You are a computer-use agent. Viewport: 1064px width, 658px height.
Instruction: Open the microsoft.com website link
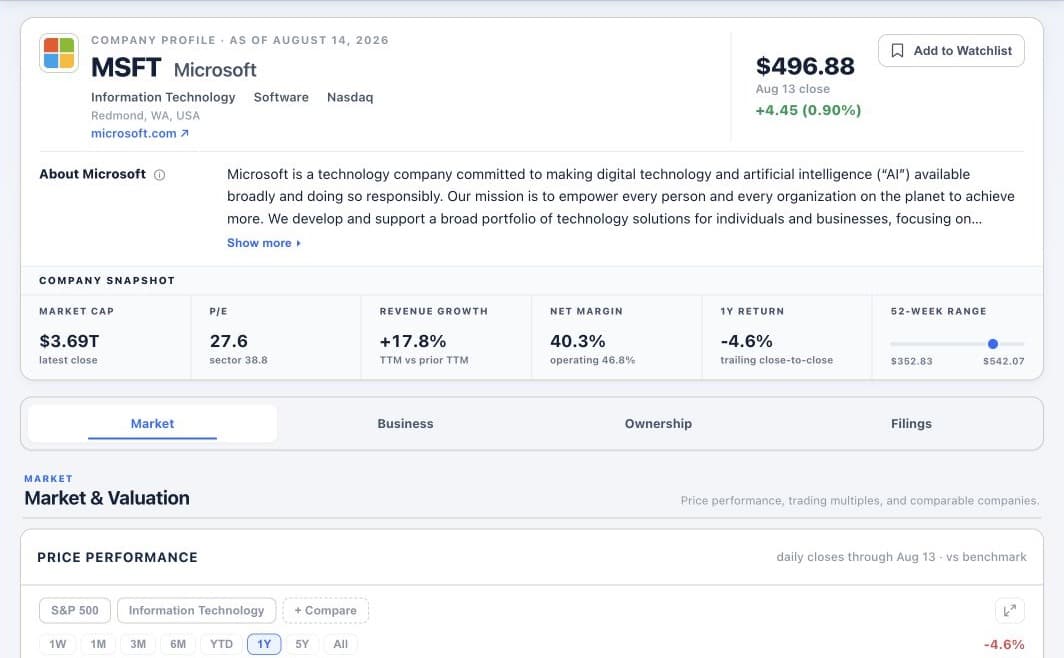tap(140, 134)
